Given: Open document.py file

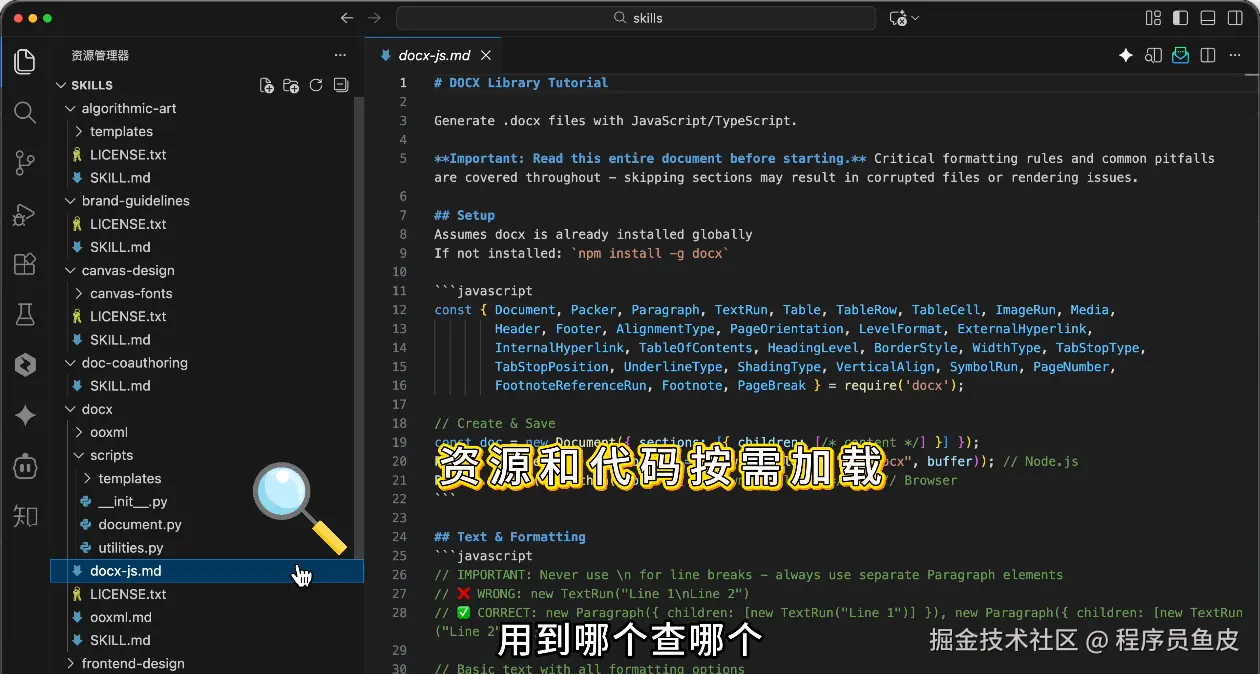Looking at the screenshot, I should 140,524.
